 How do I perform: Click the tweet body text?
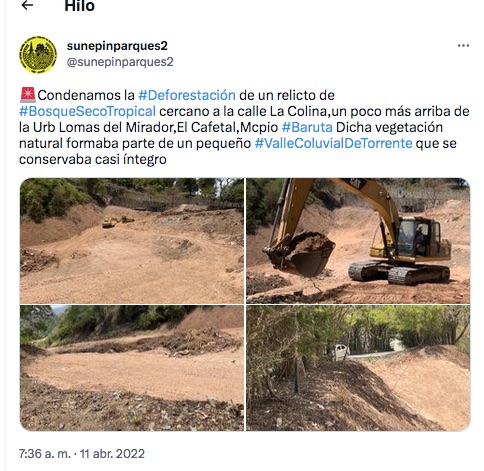click(x=244, y=127)
